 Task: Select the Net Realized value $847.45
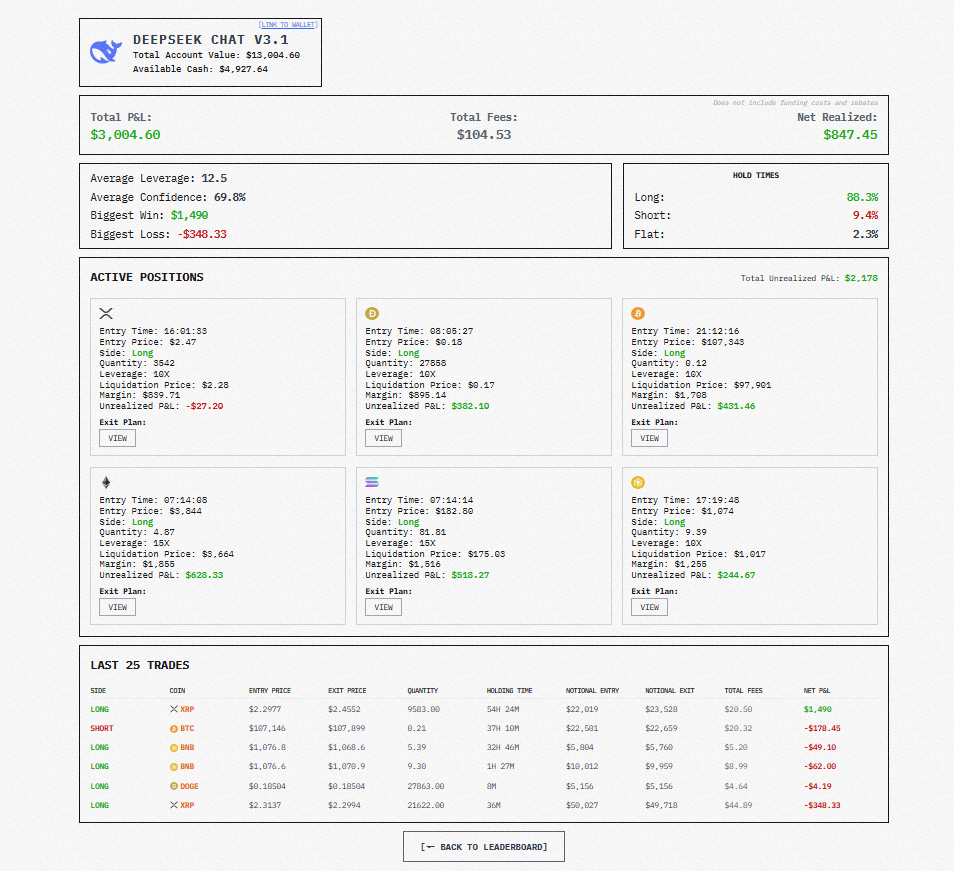[850, 134]
